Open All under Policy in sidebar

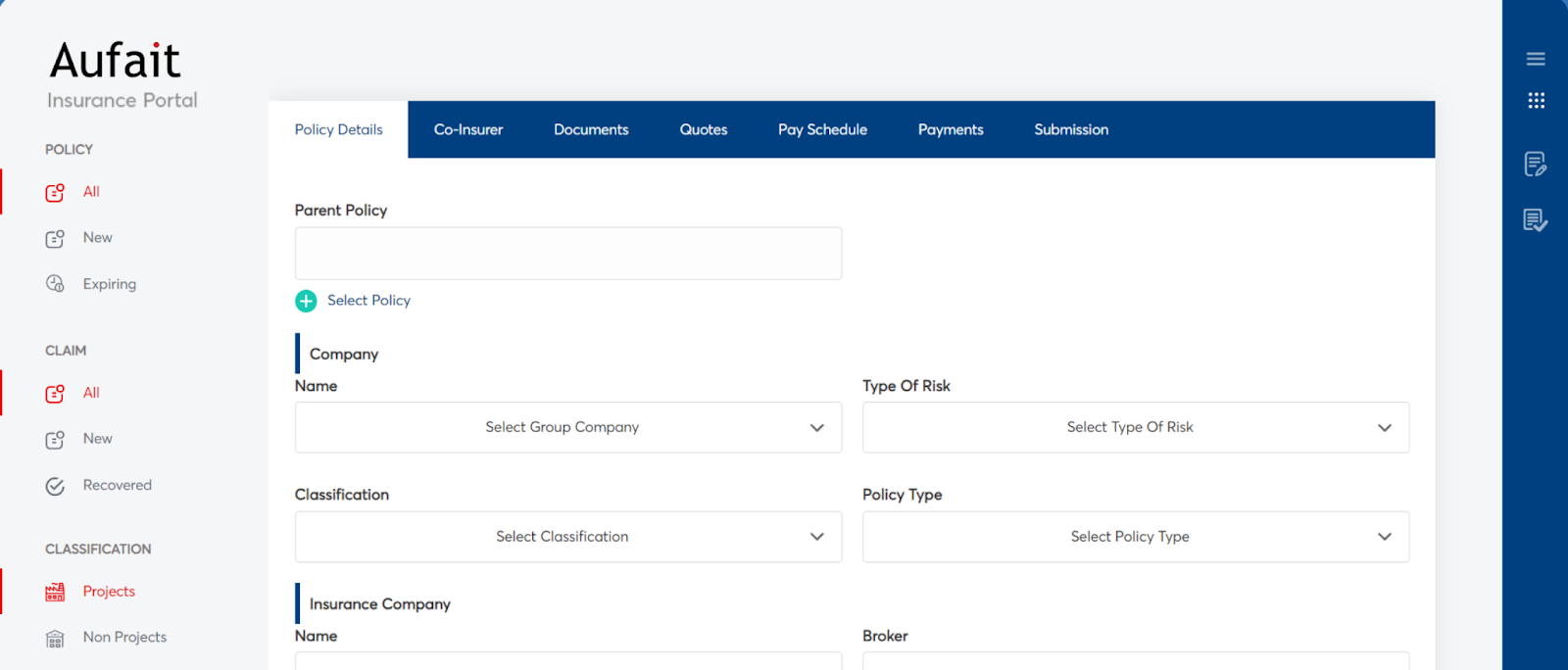91,192
